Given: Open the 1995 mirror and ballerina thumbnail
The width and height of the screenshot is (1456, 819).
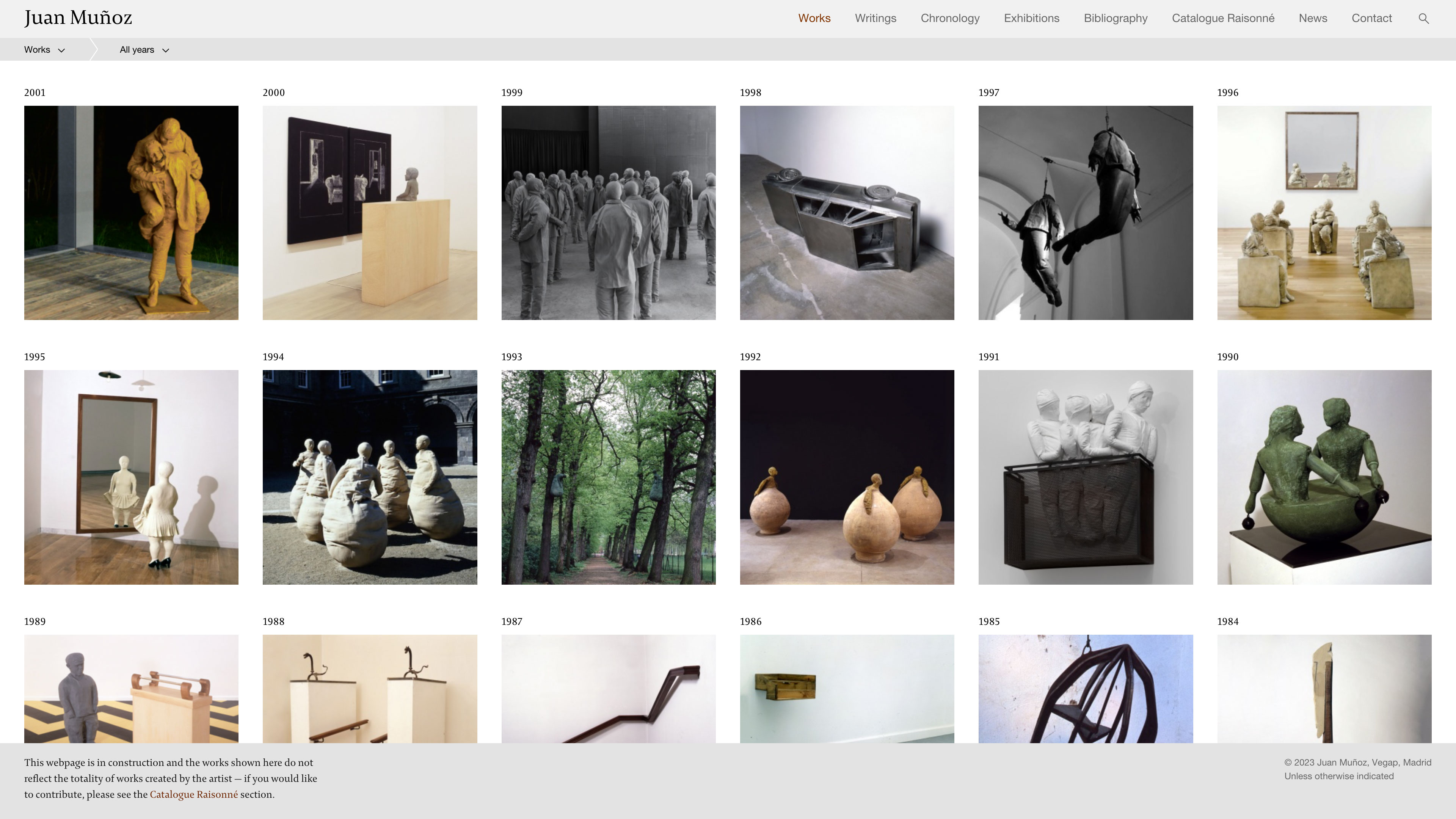Looking at the screenshot, I should coord(131,477).
